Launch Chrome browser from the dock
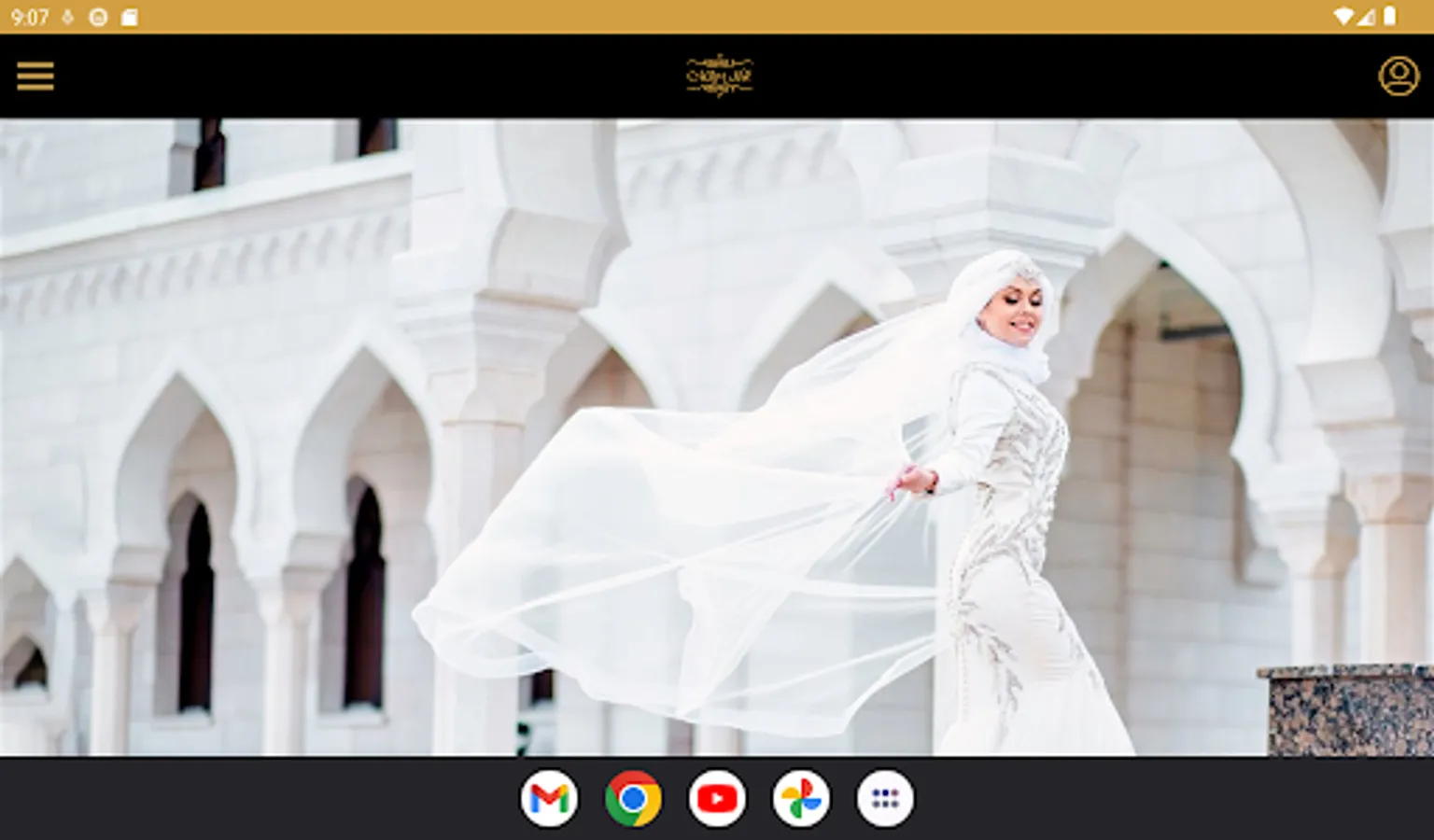Screen dimensions: 1434x840 pos(633,799)
